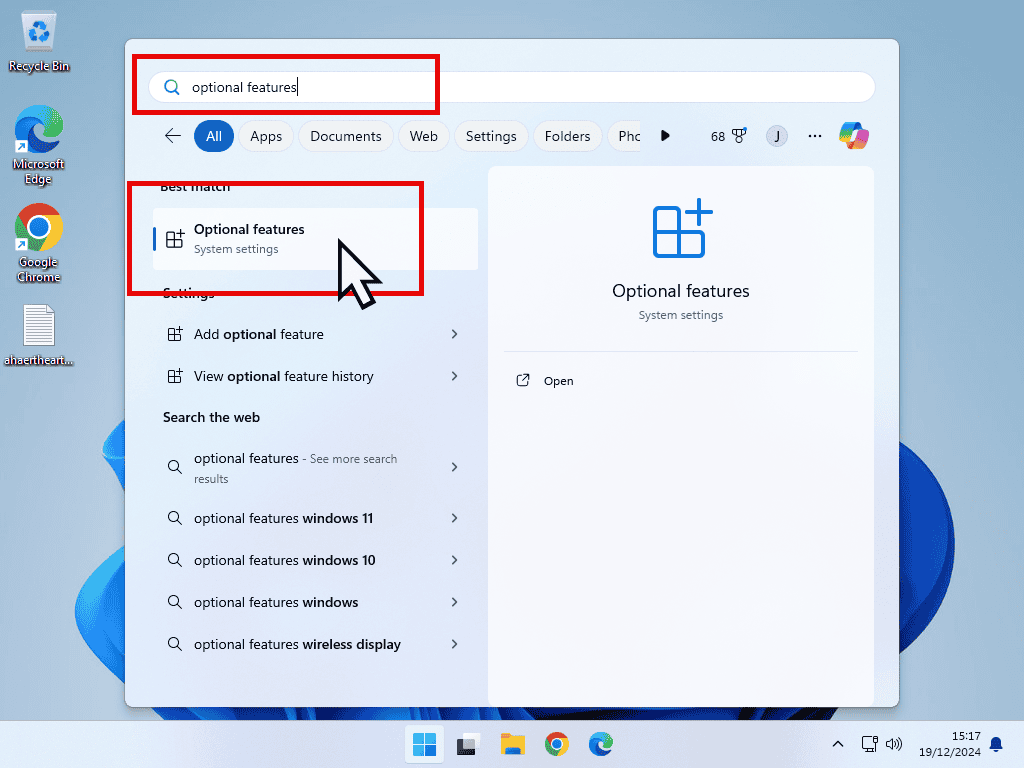Open the clock showing 15:17 19/12/2024
Viewport: 1024px width, 768px height.
[x=950, y=744]
